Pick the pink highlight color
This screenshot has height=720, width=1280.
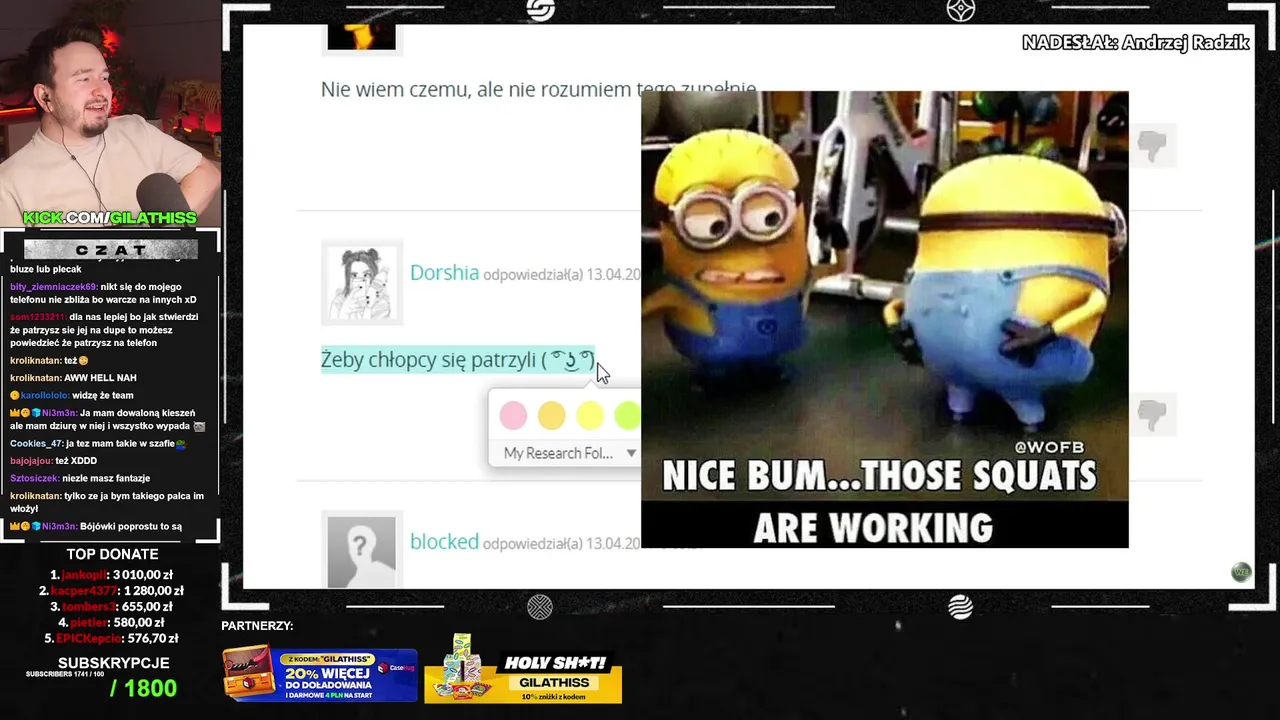(x=513, y=415)
